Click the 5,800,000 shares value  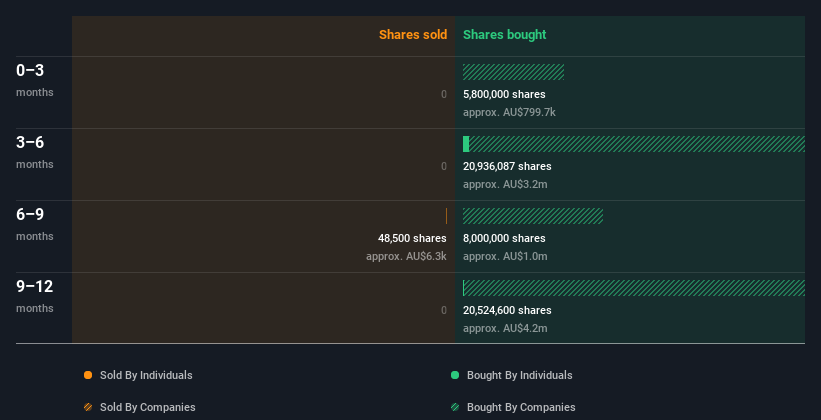click(504, 94)
